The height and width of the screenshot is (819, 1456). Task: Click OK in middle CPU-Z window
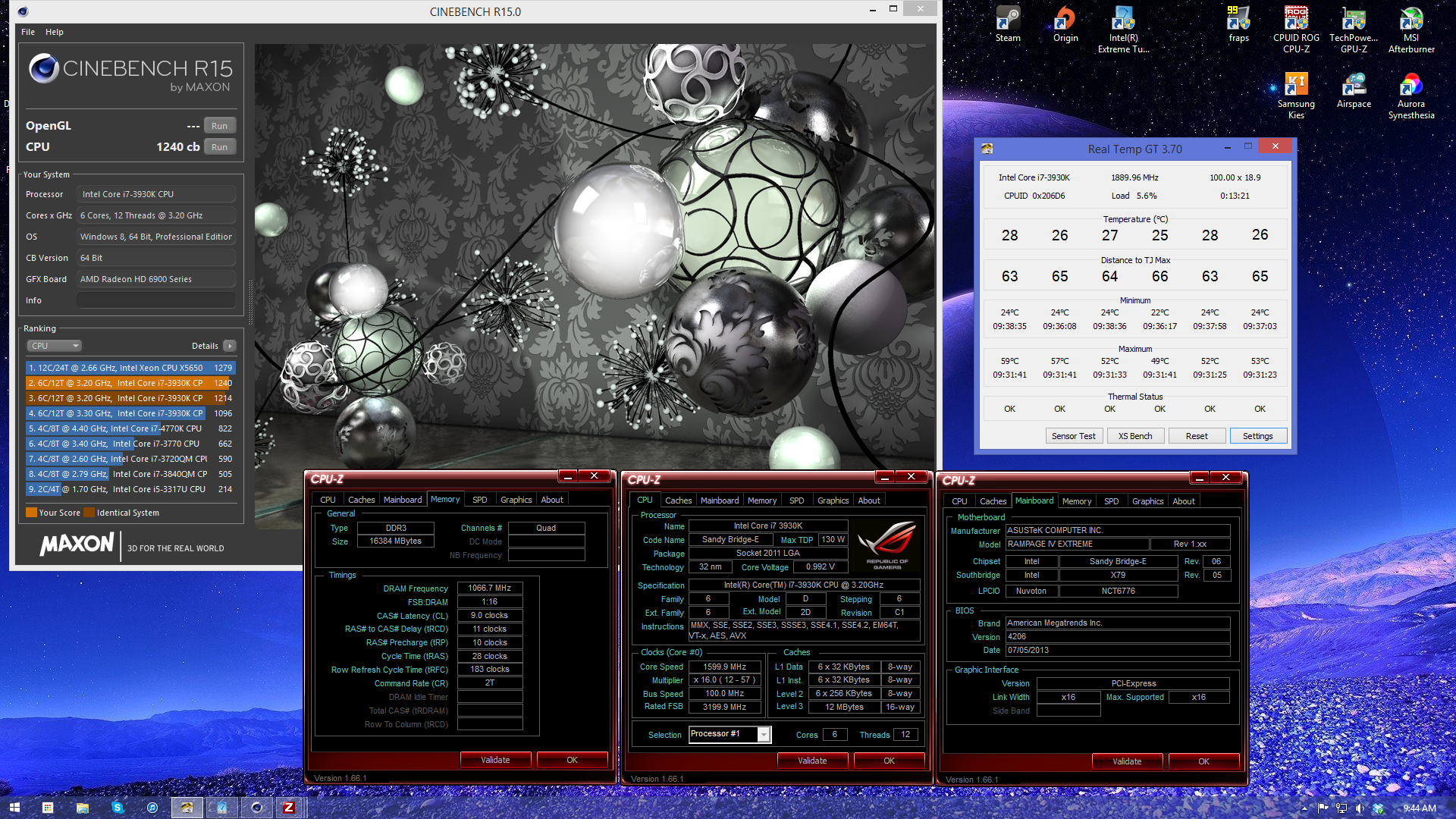889,761
